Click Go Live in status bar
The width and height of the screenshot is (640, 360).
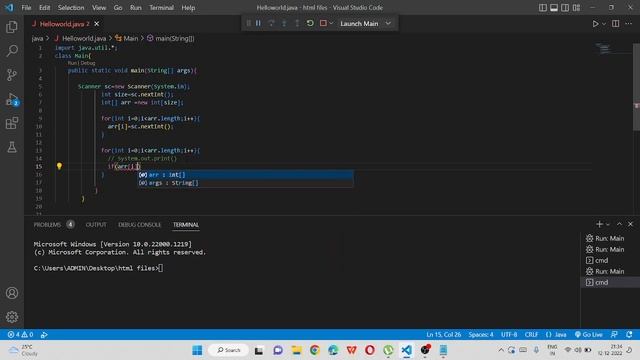[589, 334]
